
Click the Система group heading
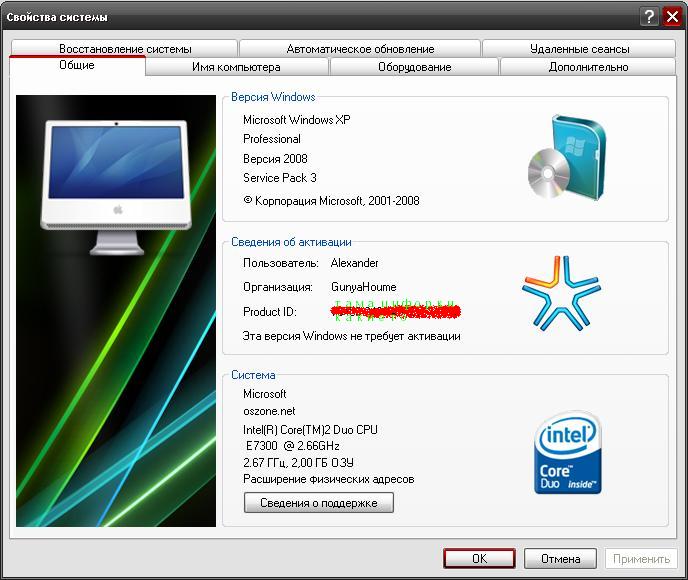pos(253,375)
